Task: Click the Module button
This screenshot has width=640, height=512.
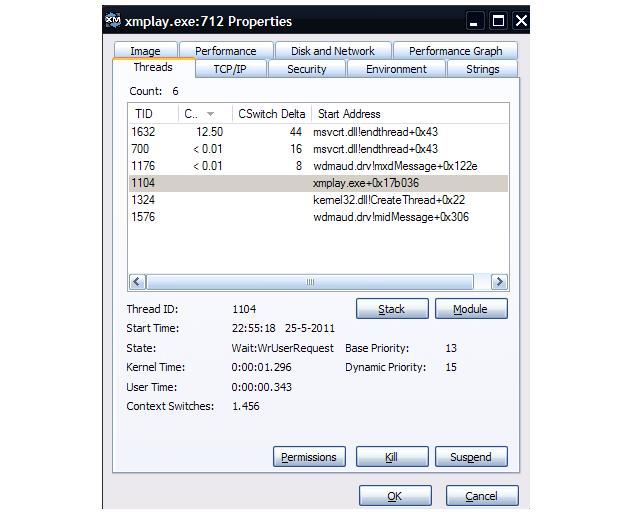Action: point(471,309)
